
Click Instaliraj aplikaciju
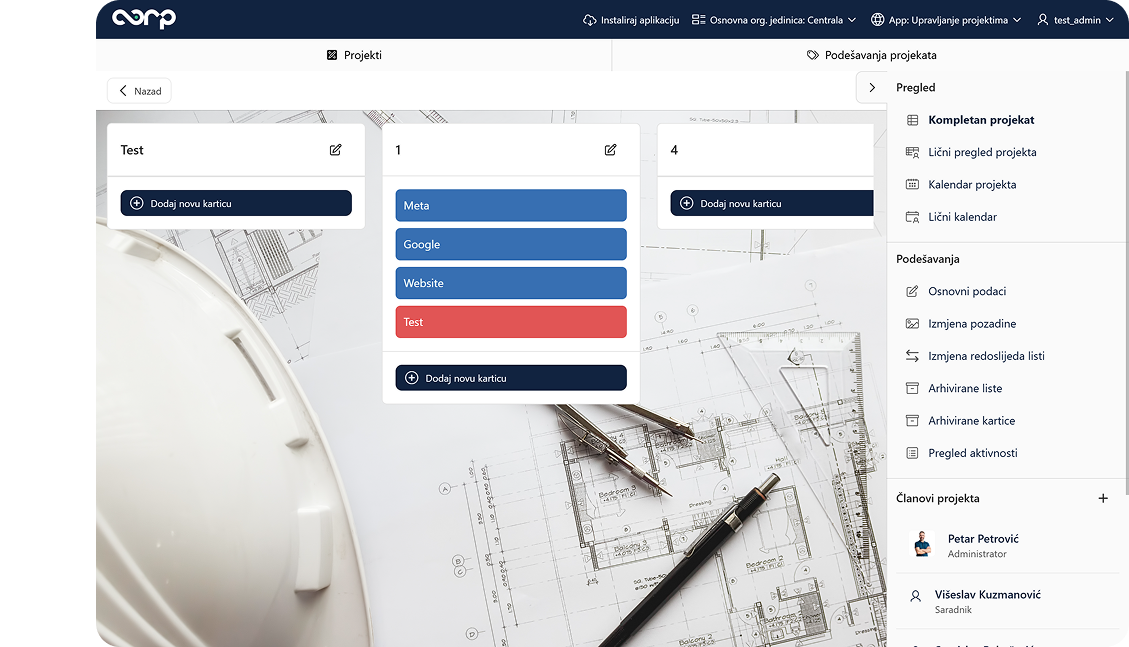click(630, 20)
